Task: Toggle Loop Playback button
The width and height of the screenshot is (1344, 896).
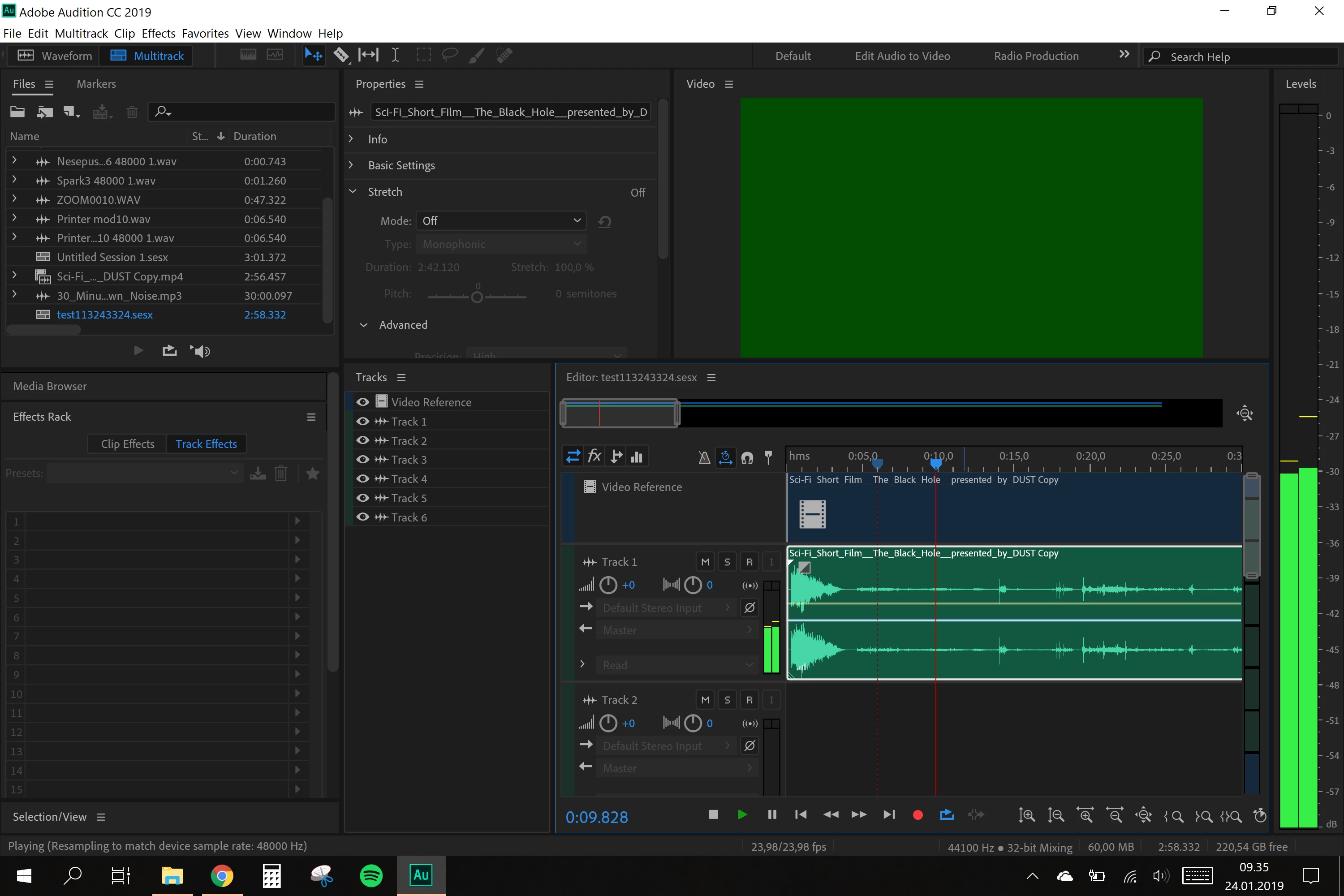Action: [x=946, y=815]
